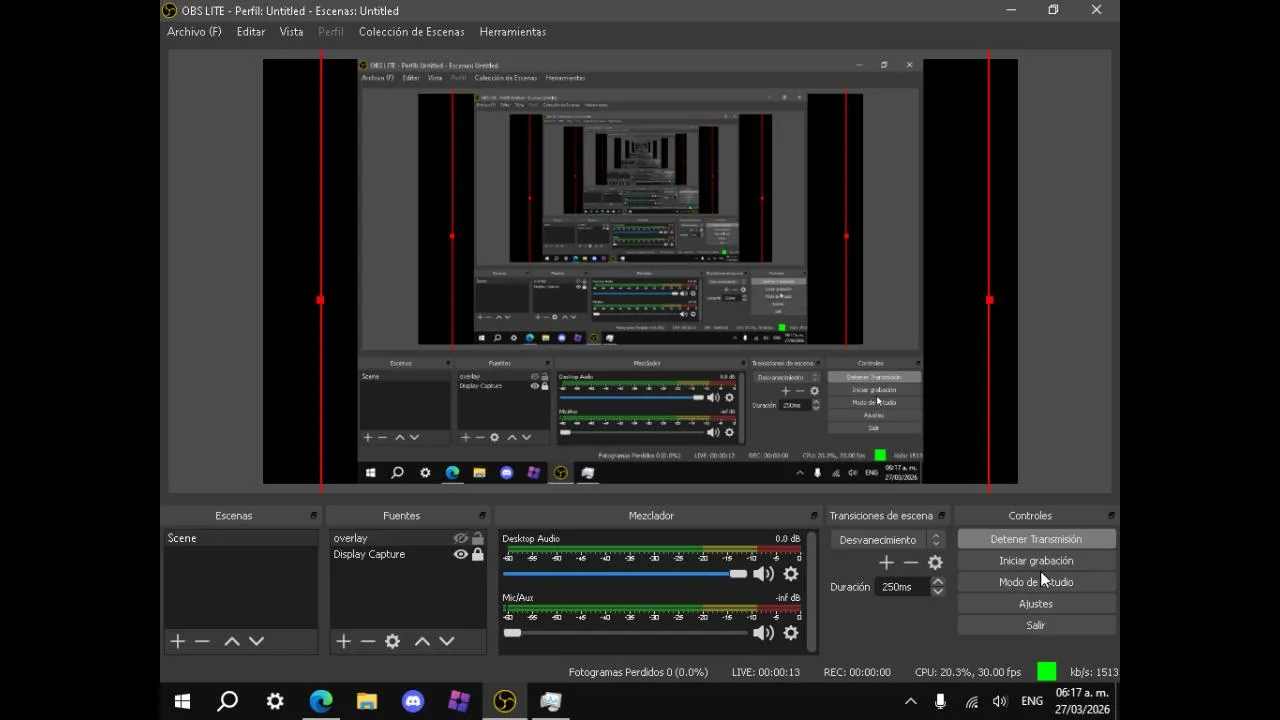Undock the Controles panel

1111,516
